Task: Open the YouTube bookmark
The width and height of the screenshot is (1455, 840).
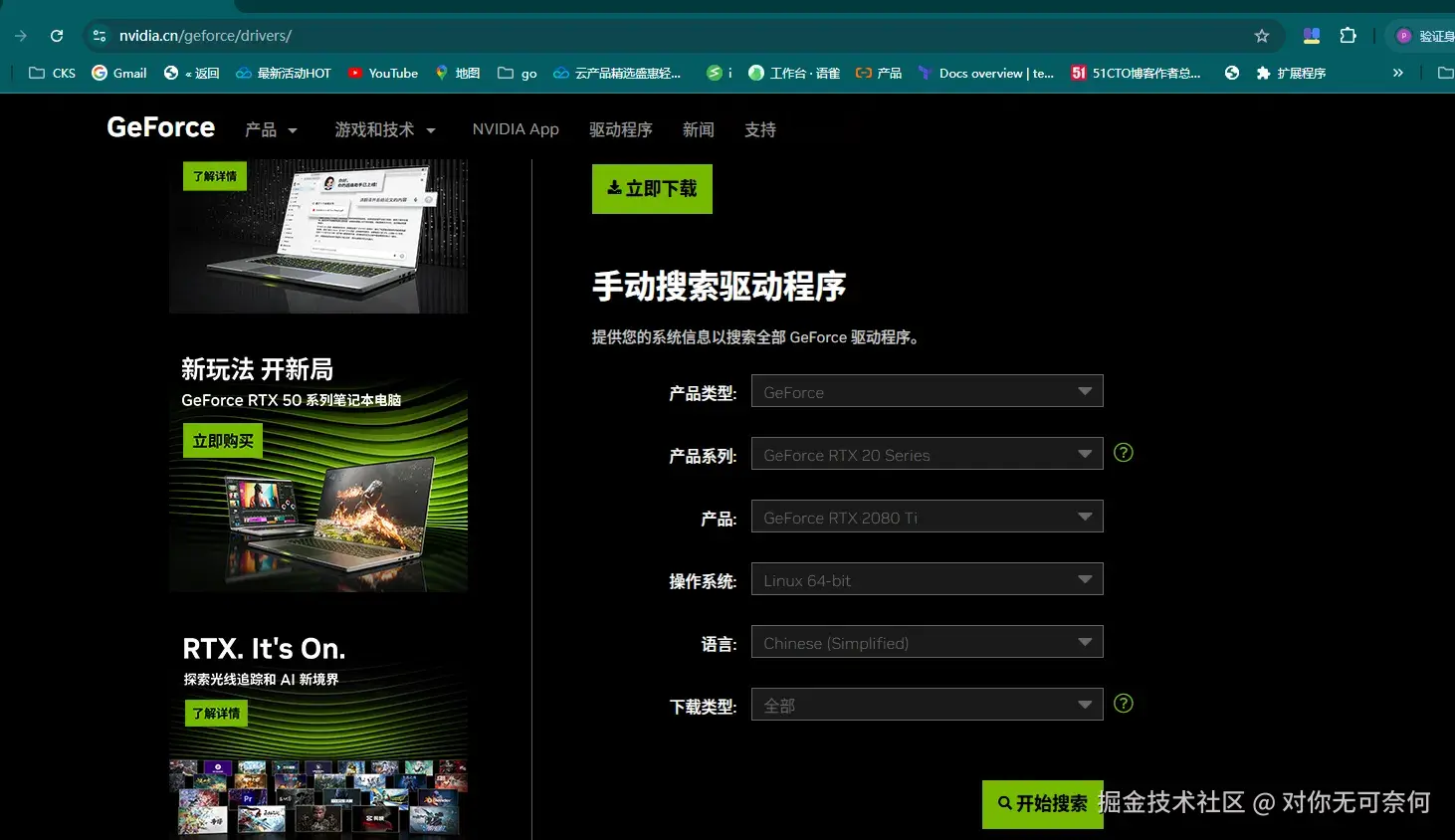Action: [383, 73]
